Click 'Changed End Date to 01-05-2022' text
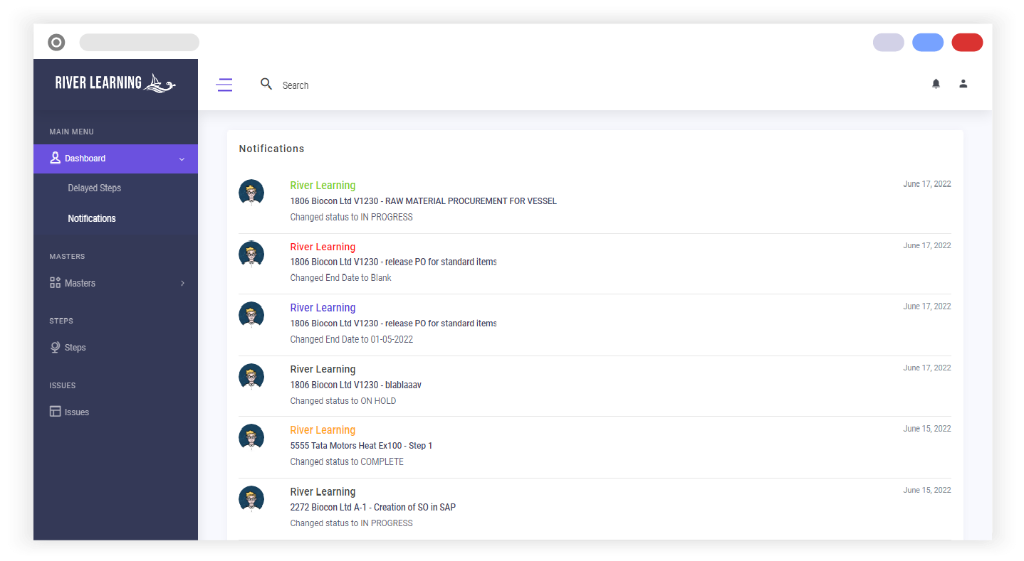Image resolution: width=1024 pixels, height=561 pixels. tap(351, 340)
